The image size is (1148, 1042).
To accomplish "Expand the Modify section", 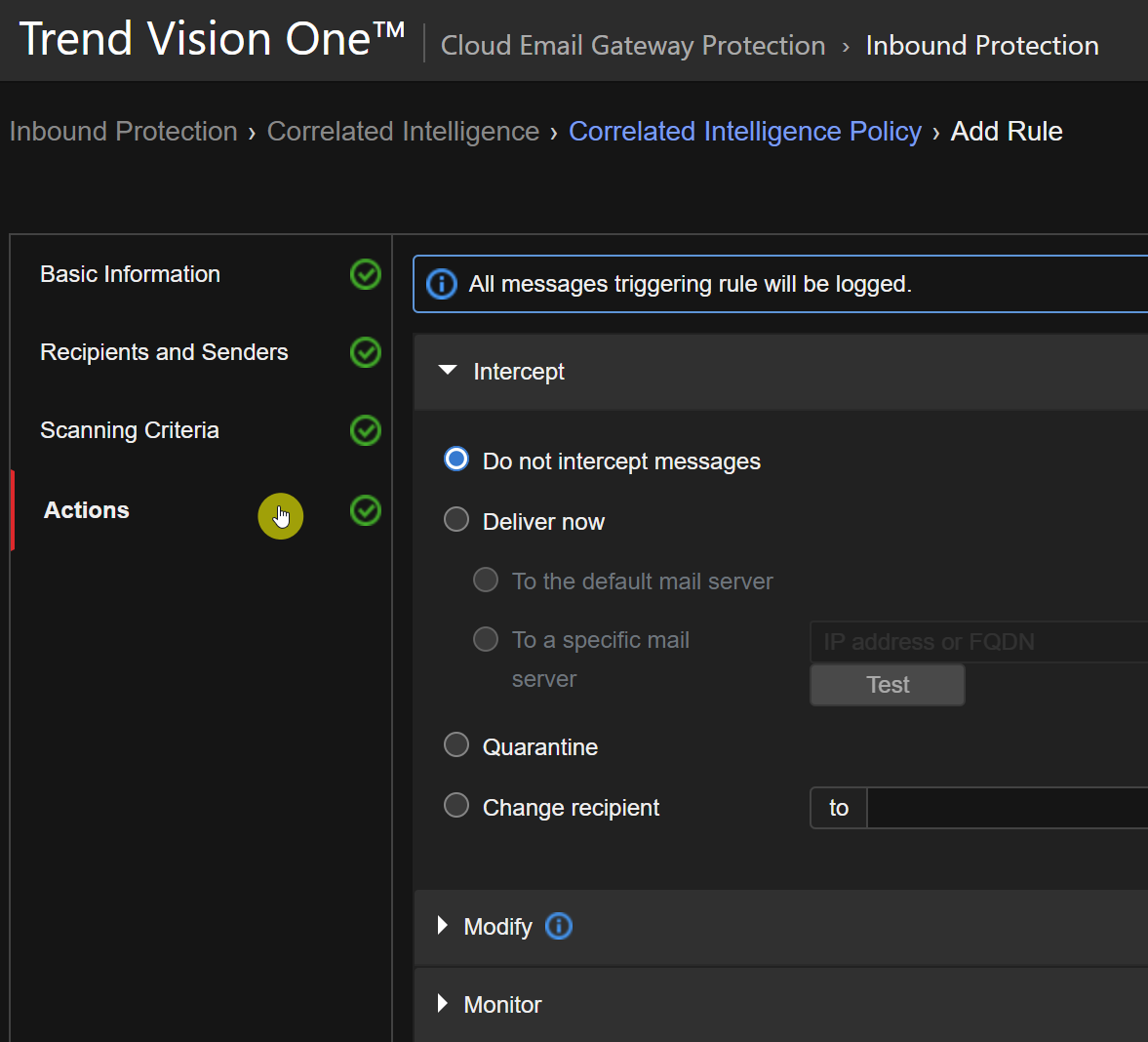I will [443, 926].
